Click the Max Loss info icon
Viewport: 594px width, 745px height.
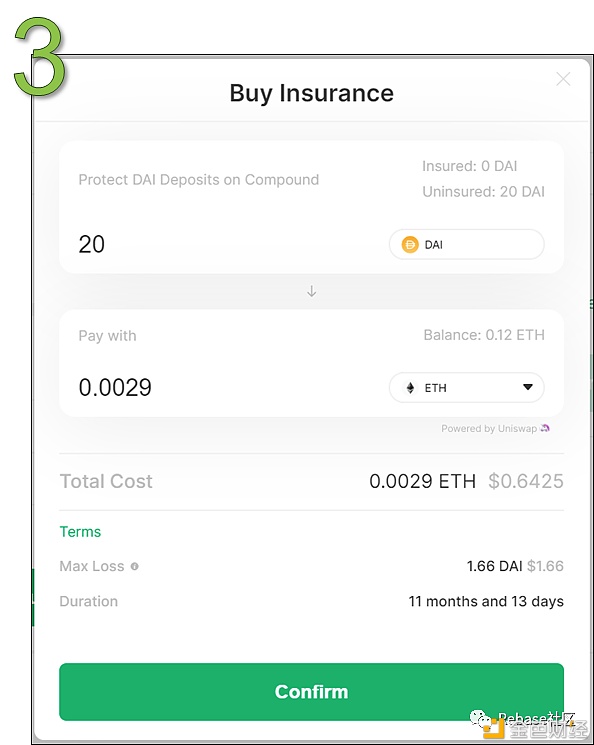pyautogui.click(x=134, y=566)
